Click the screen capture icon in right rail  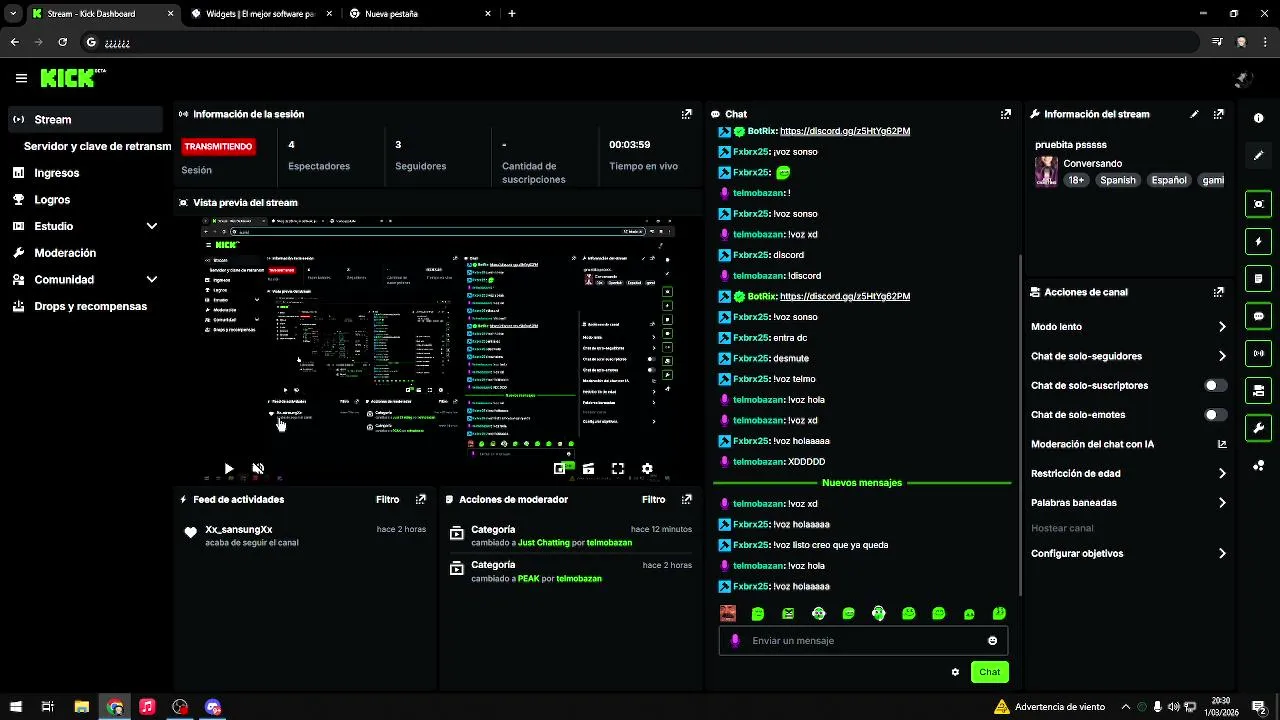[x=1258, y=204]
